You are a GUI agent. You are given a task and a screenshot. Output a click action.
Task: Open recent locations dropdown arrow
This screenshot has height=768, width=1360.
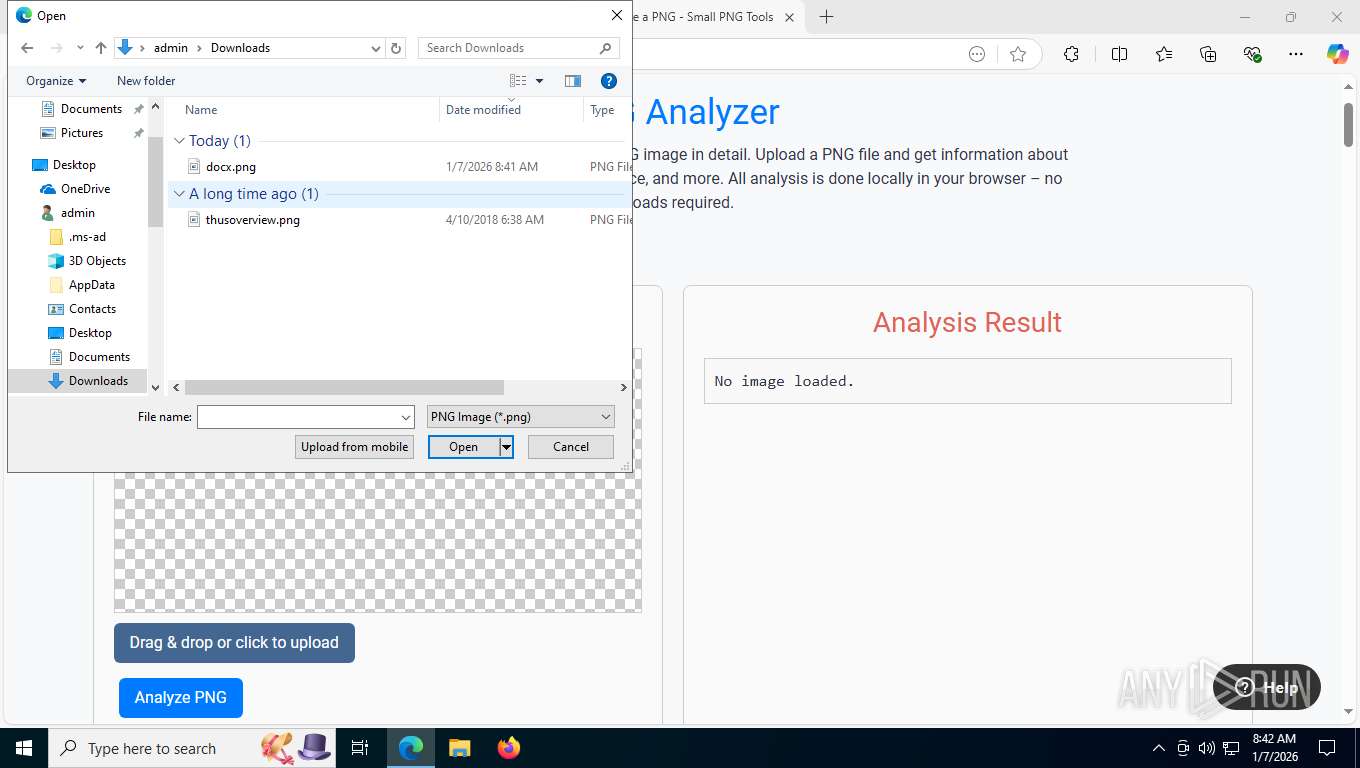[x=80, y=48]
